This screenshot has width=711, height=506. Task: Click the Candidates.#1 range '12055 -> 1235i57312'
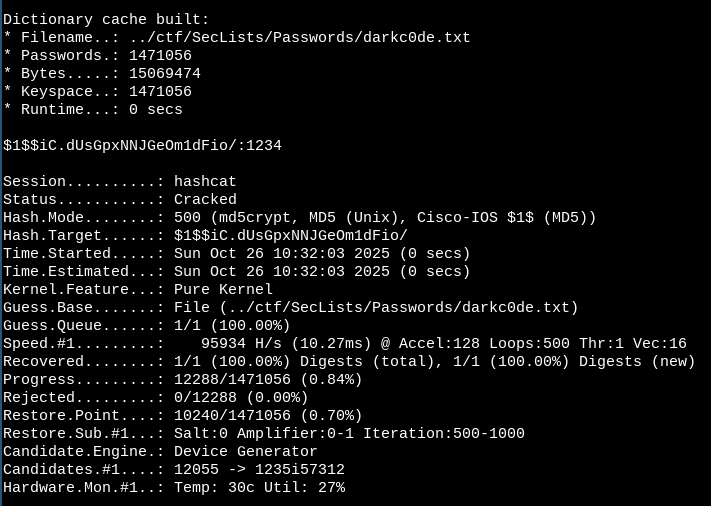point(259,469)
